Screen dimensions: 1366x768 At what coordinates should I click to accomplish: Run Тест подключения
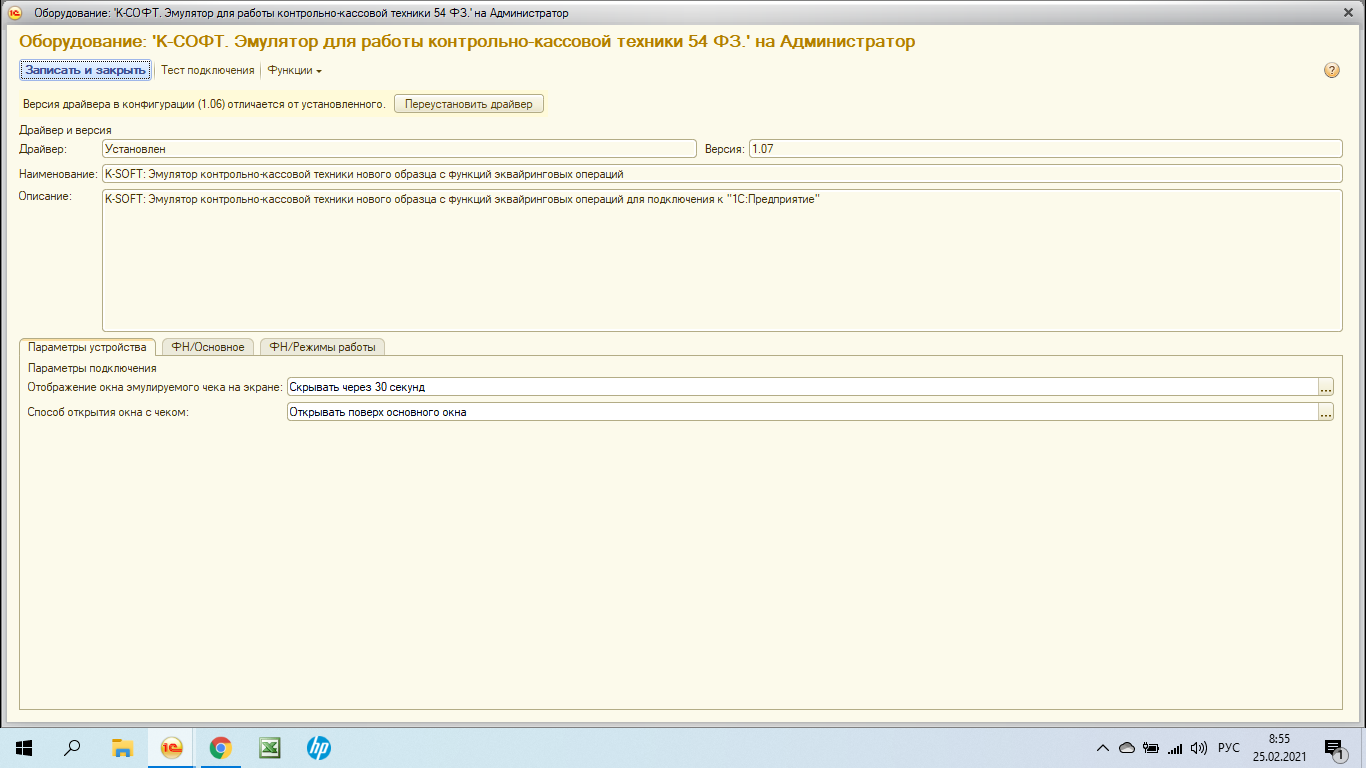tap(208, 70)
